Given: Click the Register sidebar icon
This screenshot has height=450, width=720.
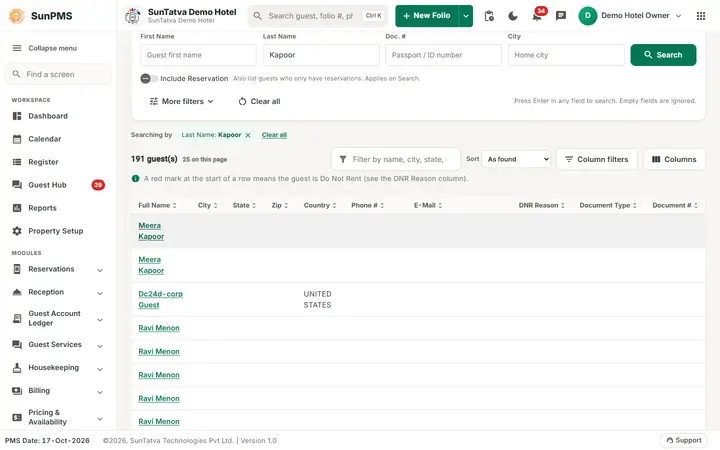Looking at the screenshot, I should 17,162.
